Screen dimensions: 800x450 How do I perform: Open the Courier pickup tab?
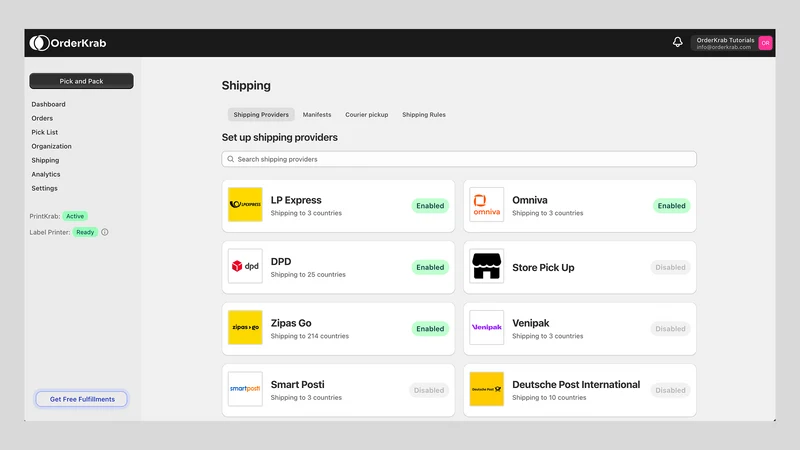pos(366,115)
